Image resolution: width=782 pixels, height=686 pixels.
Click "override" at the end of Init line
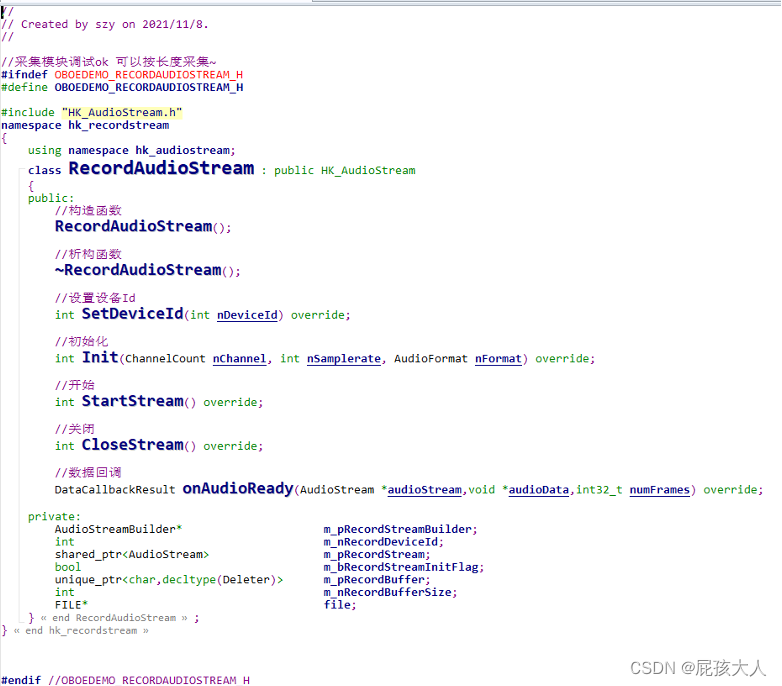tap(563, 359)
